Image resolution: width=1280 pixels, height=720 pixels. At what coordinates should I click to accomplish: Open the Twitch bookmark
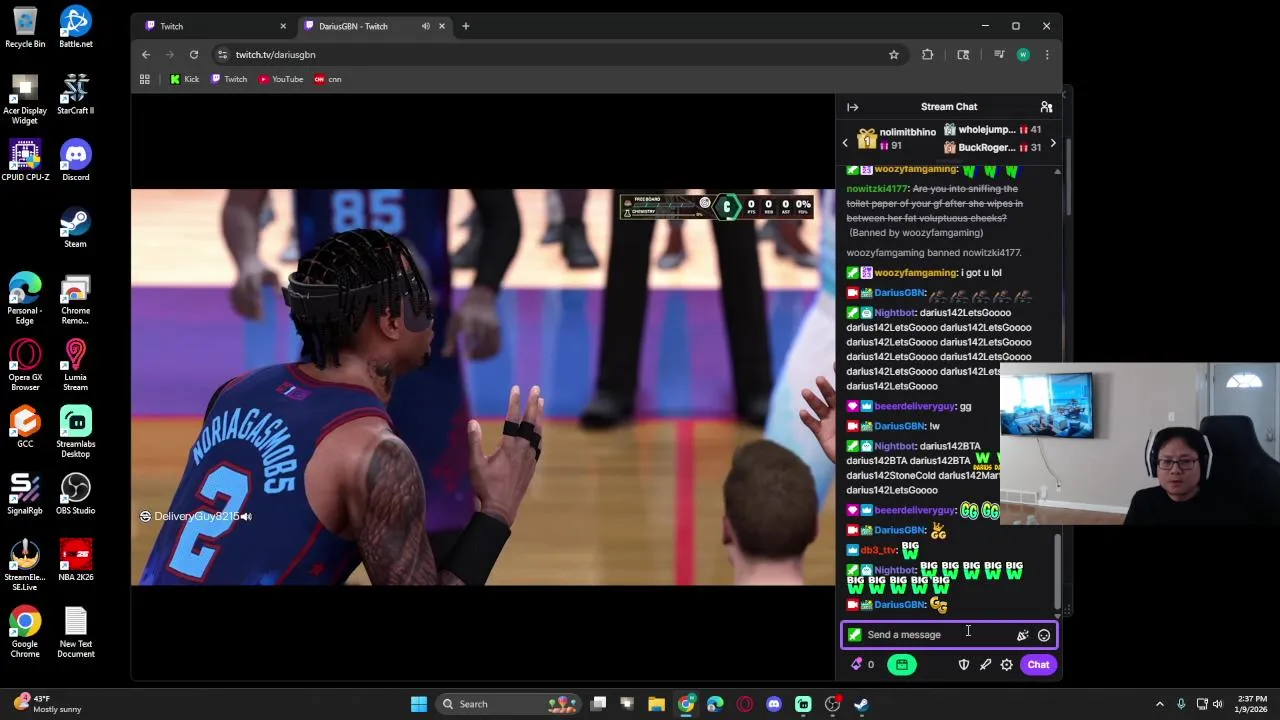pyautogui.click(x=229, y=79)
